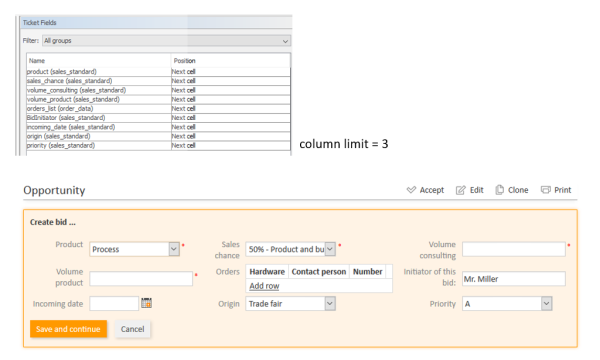
Task: Click the Position column header
Action: pyautogui.click(x=184, y=60)
